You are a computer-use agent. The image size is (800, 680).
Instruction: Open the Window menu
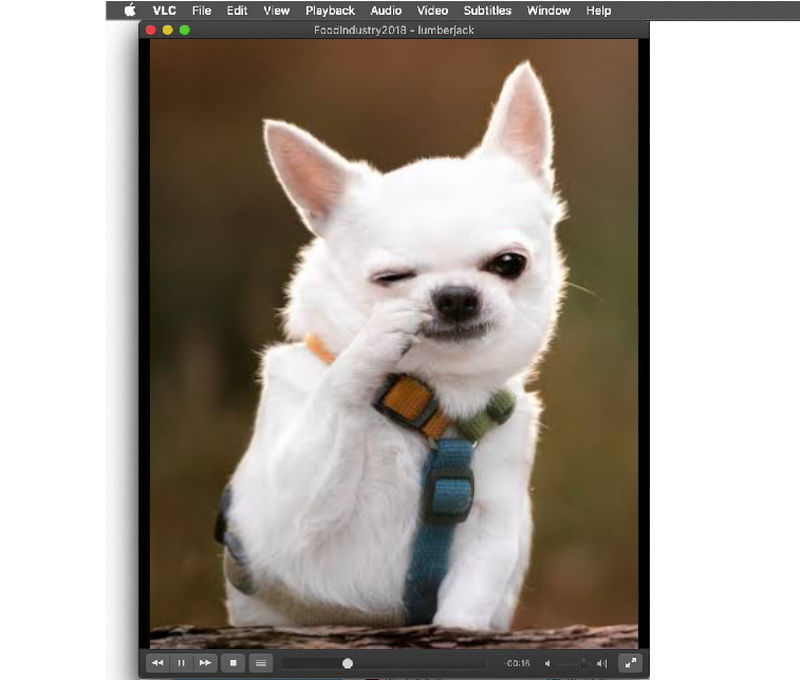click(x=548, y=11)
